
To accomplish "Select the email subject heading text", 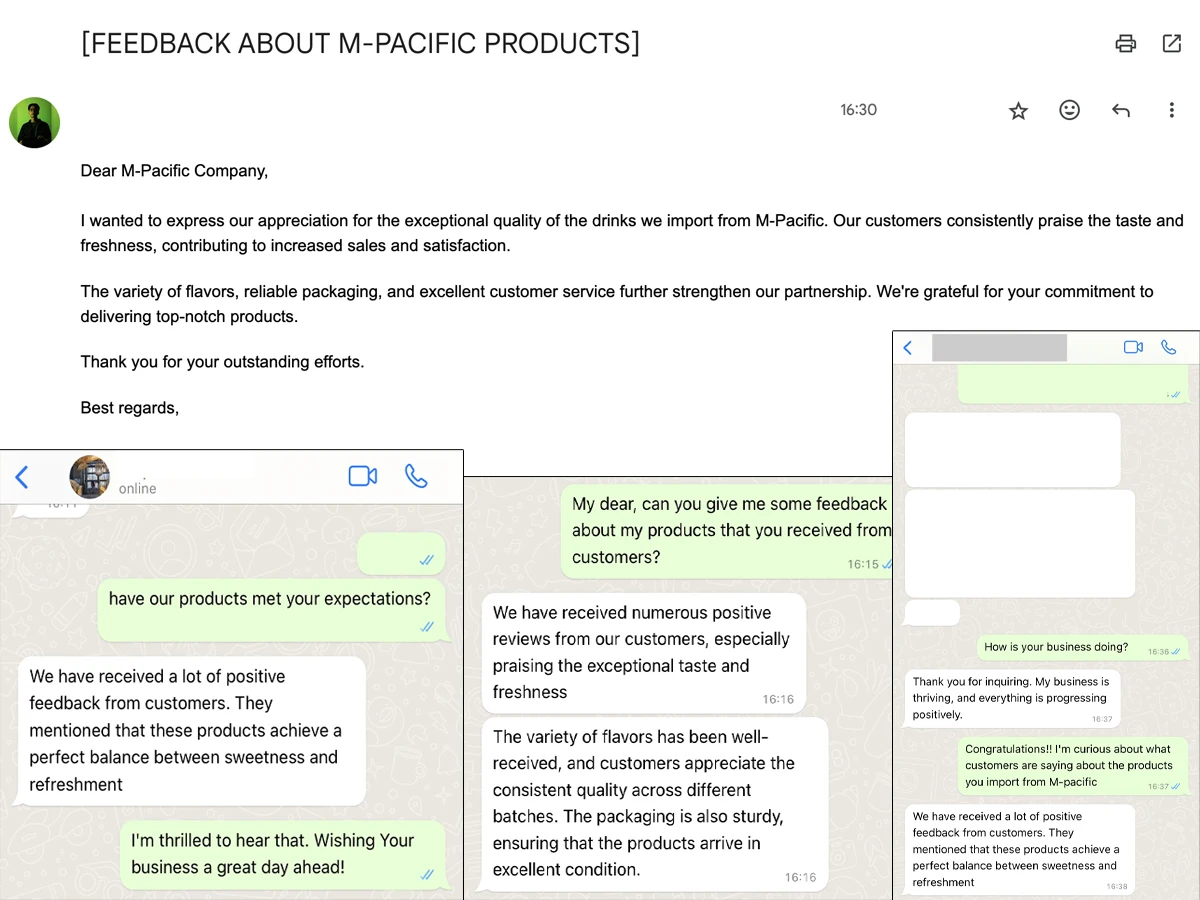I will pyautogui.click(x=360, y=43).
